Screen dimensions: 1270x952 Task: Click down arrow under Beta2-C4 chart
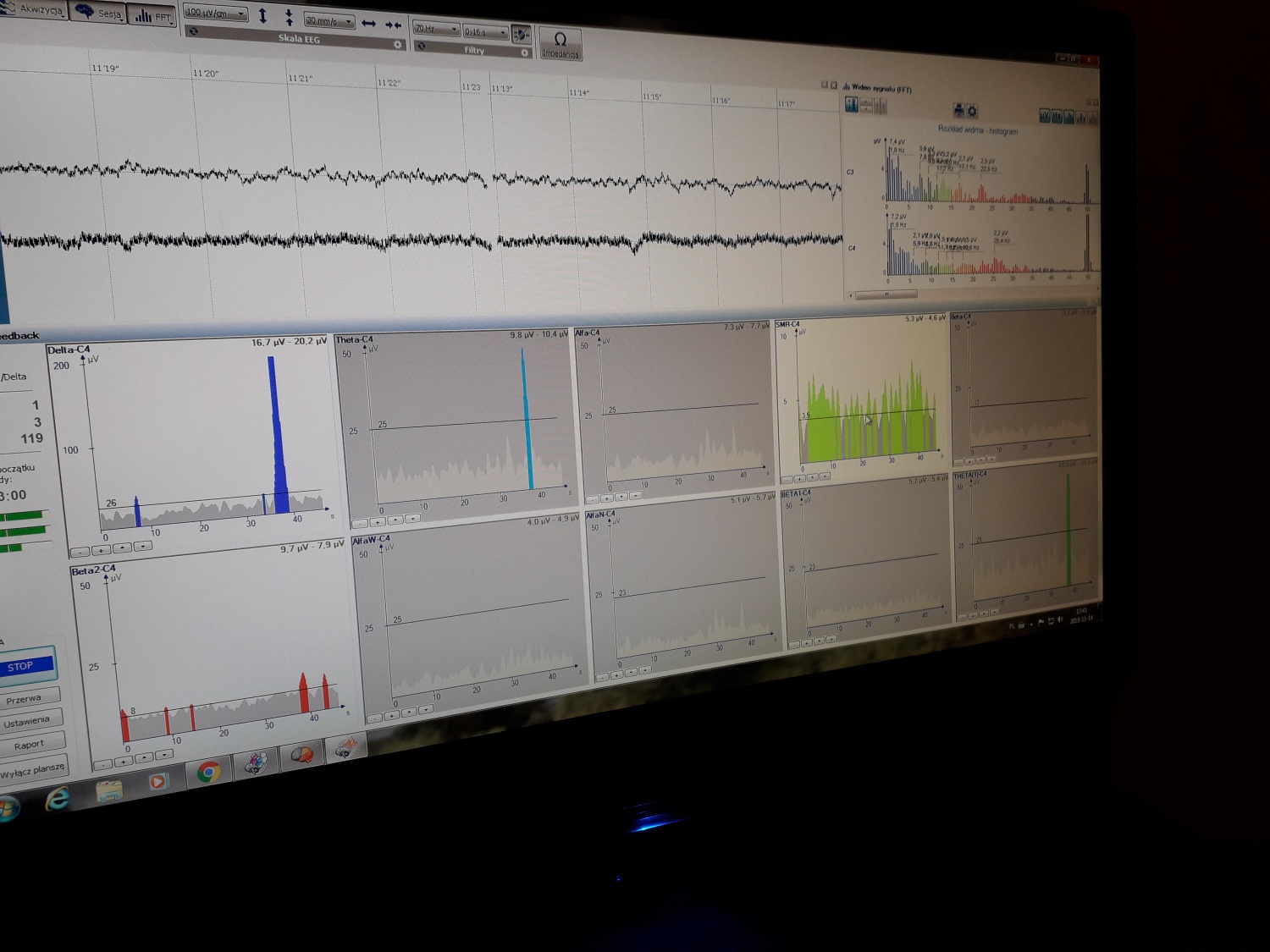[164, 755]
